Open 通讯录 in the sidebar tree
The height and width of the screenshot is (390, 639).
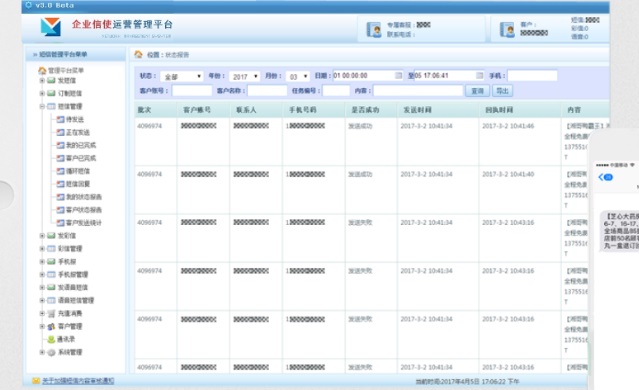click(x=66, y=339)
